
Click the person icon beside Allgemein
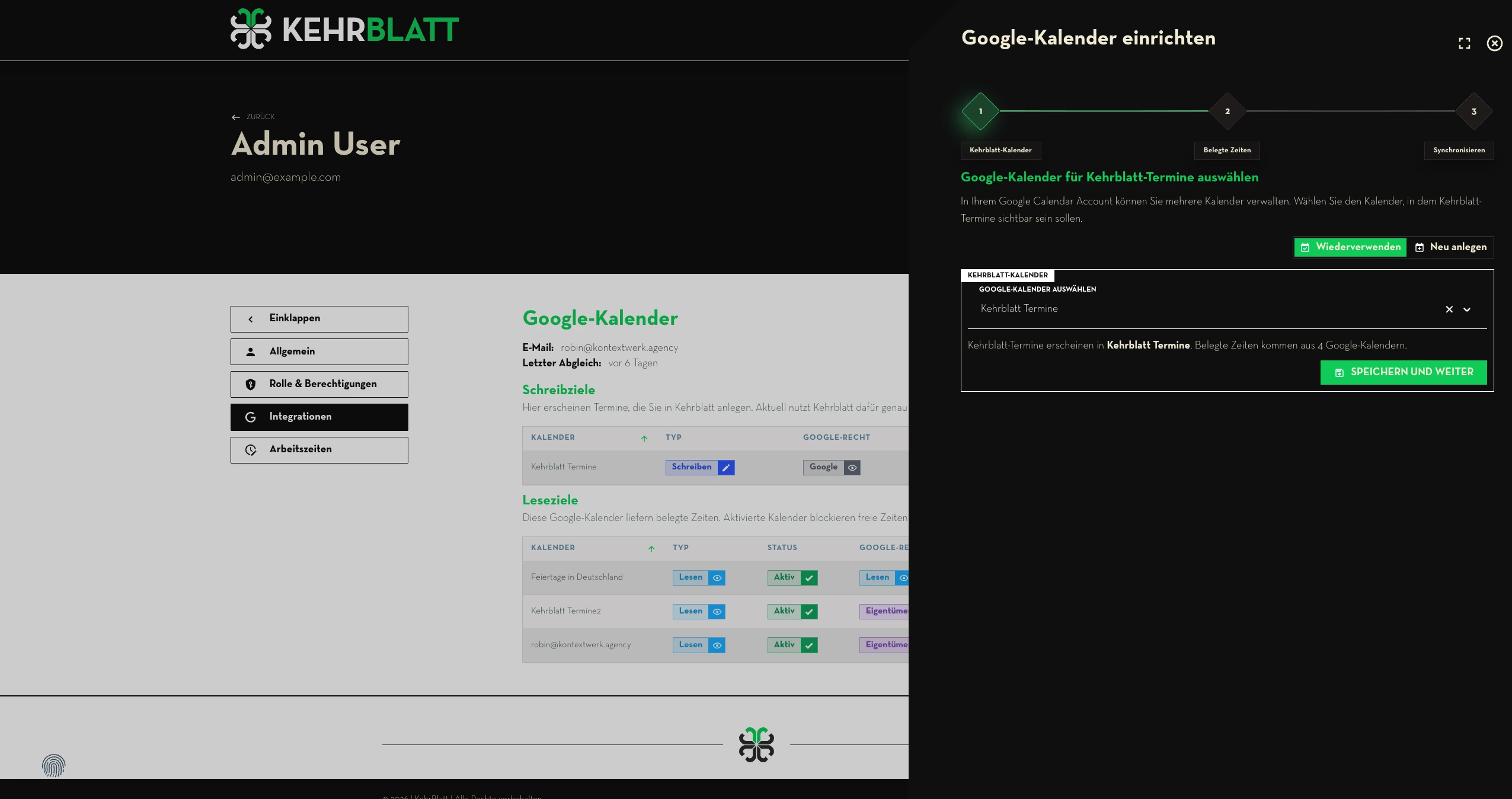pos(251,352)
